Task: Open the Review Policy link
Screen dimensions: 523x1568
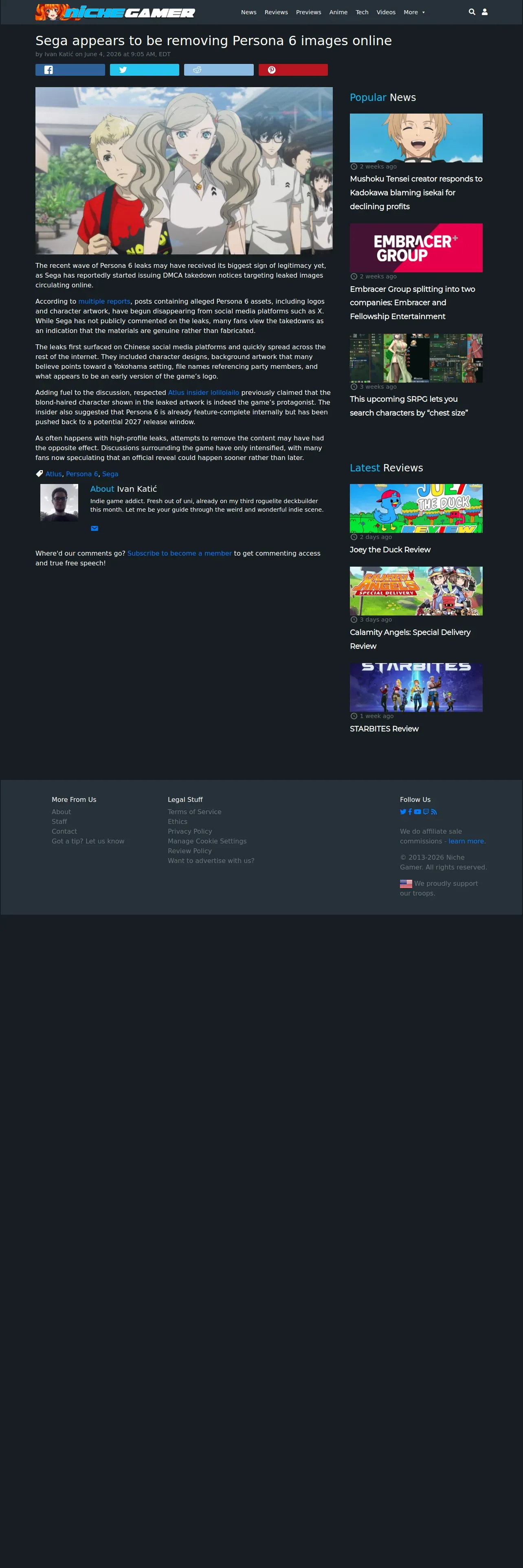Action: tap(190, 851)
